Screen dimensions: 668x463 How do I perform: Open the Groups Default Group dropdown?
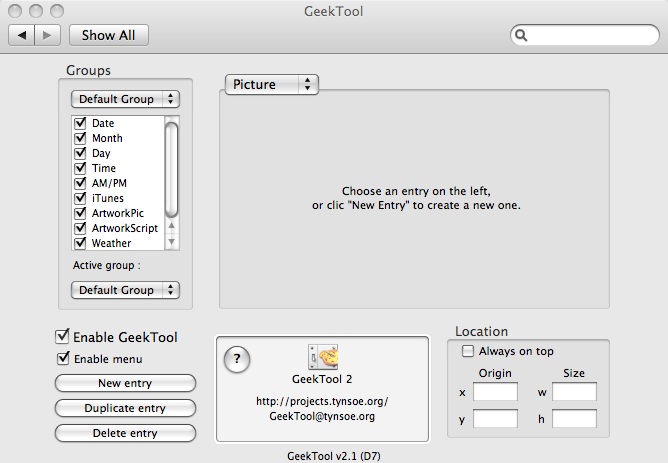[125, 99]
